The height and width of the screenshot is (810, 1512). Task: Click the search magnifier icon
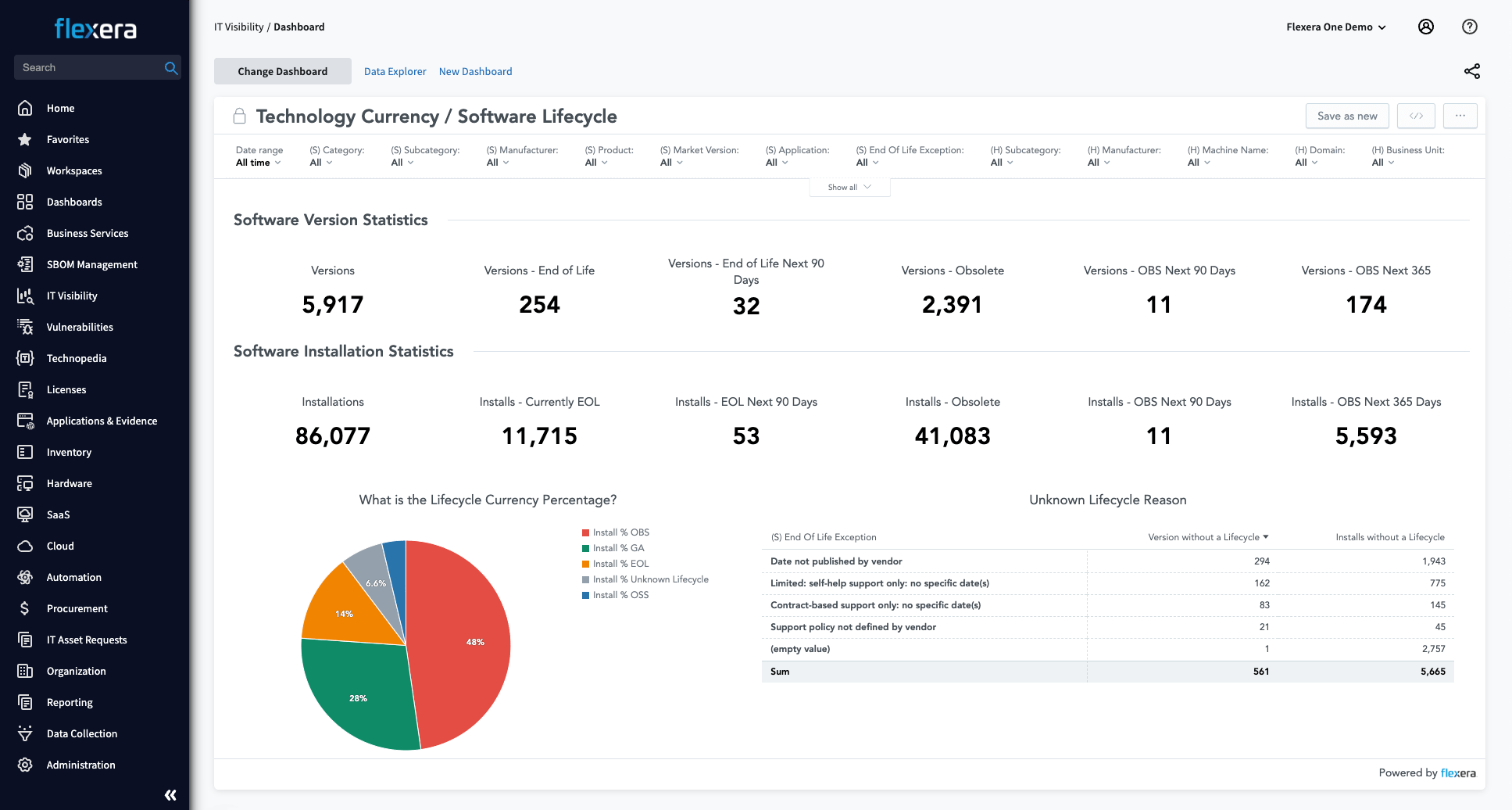click(x=171, y=68)
